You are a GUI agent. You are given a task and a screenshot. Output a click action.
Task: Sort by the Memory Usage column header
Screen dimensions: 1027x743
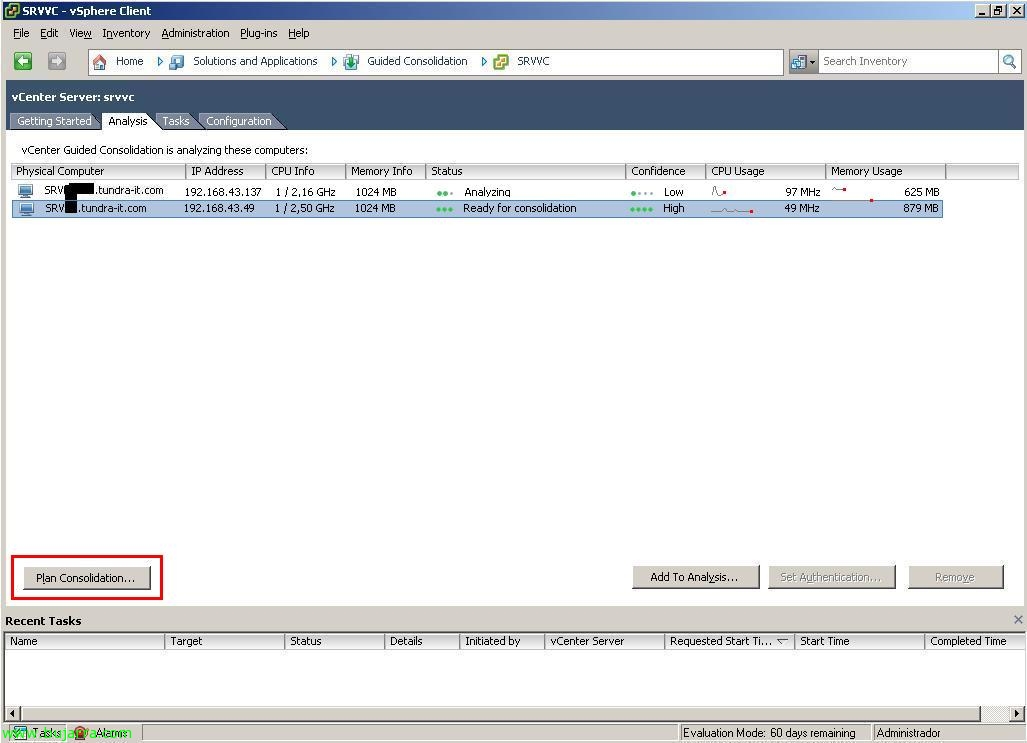[x=885, y=171]
